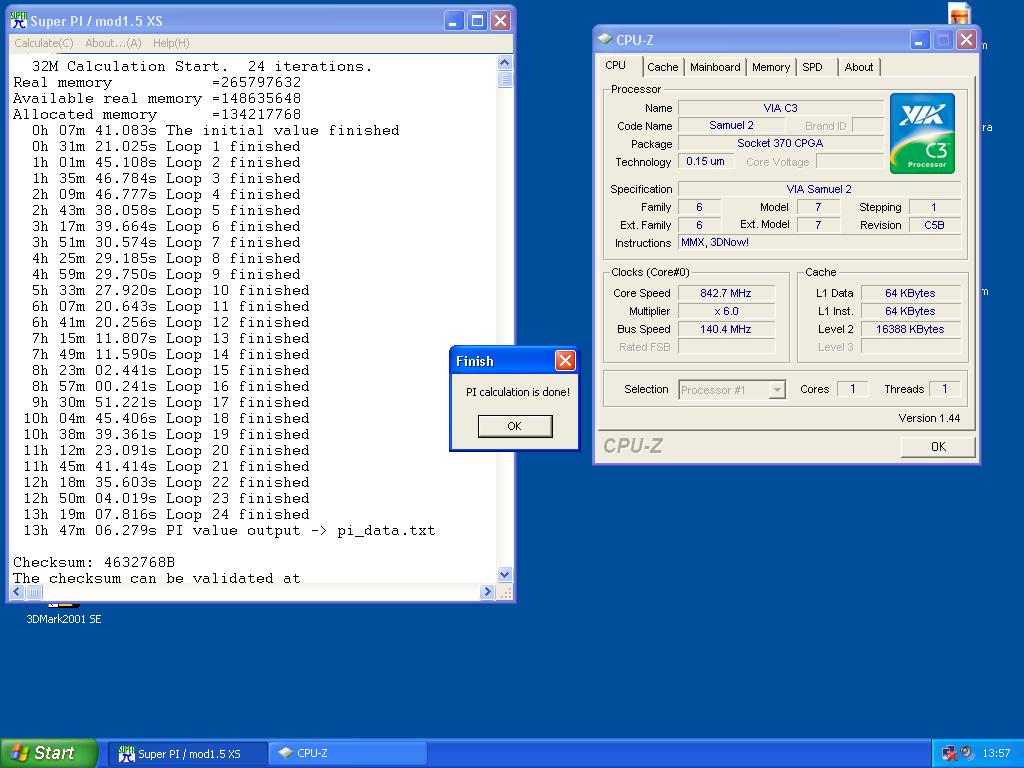The image size is (1024, 768).
Task: Click the L1 Inst. value 64 KBytes
Action: [x=910, y=312]
